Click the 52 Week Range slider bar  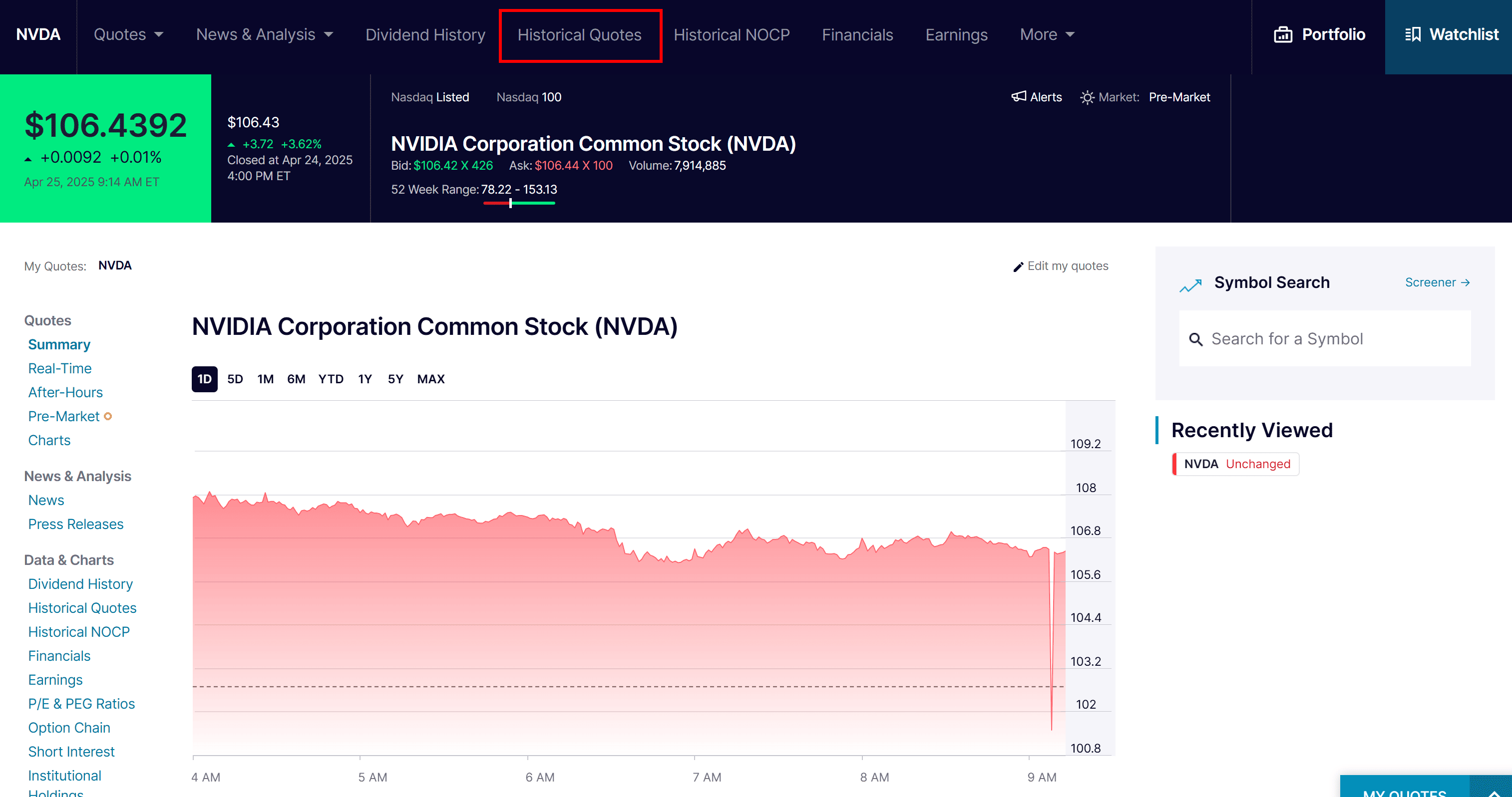(x=519, y=203)
